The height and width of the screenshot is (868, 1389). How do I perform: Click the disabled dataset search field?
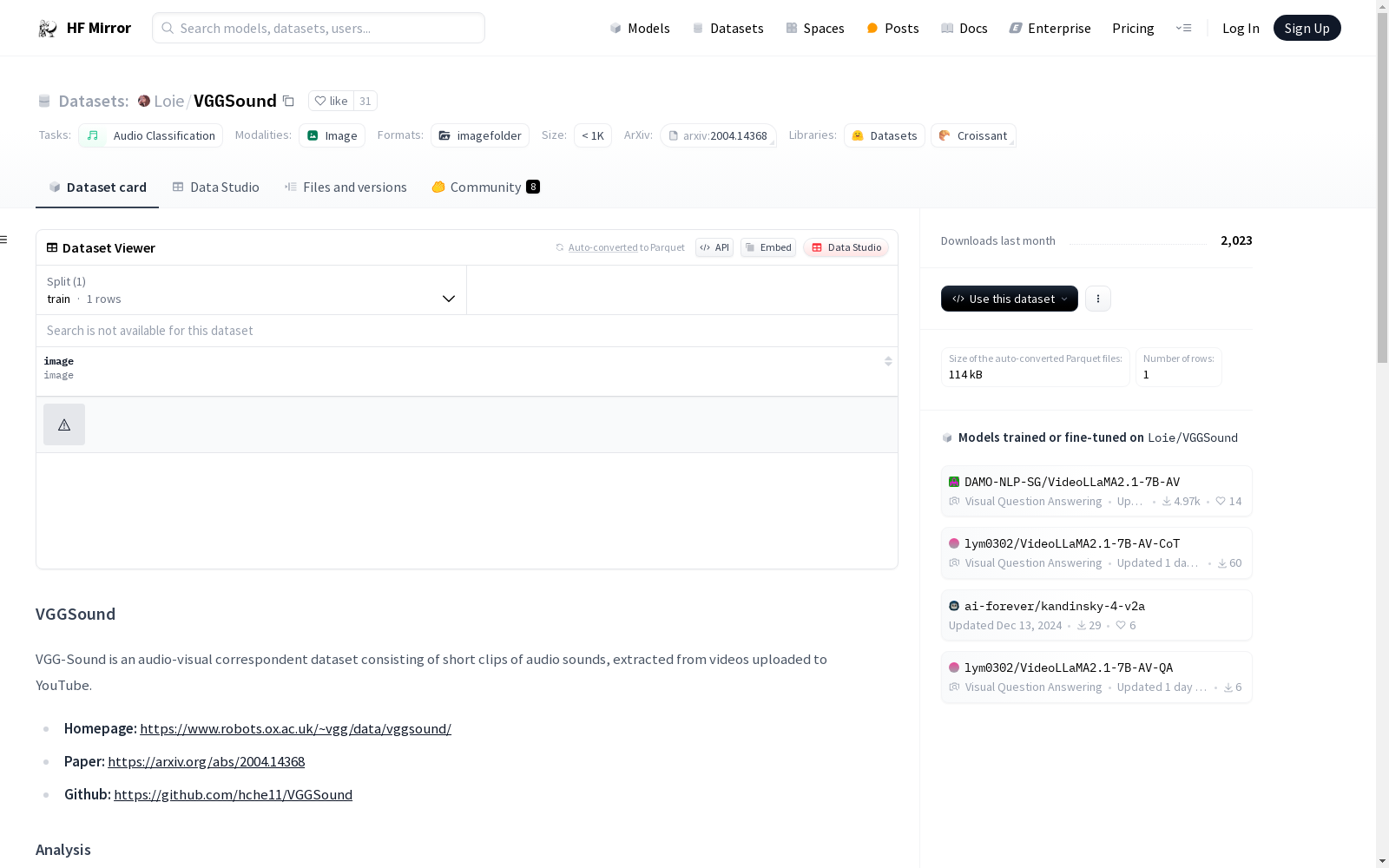[467, 331]
